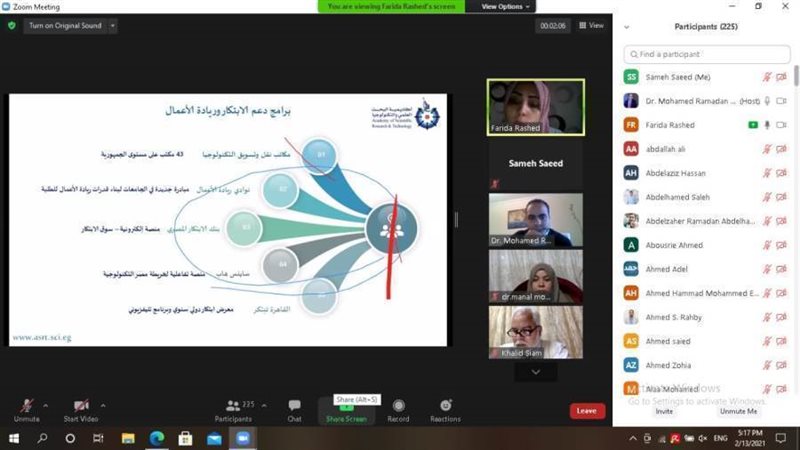Select Sameh Saeed video tile
The width and height of the screenshot is (800, 450).
click(x=536, y=164)
